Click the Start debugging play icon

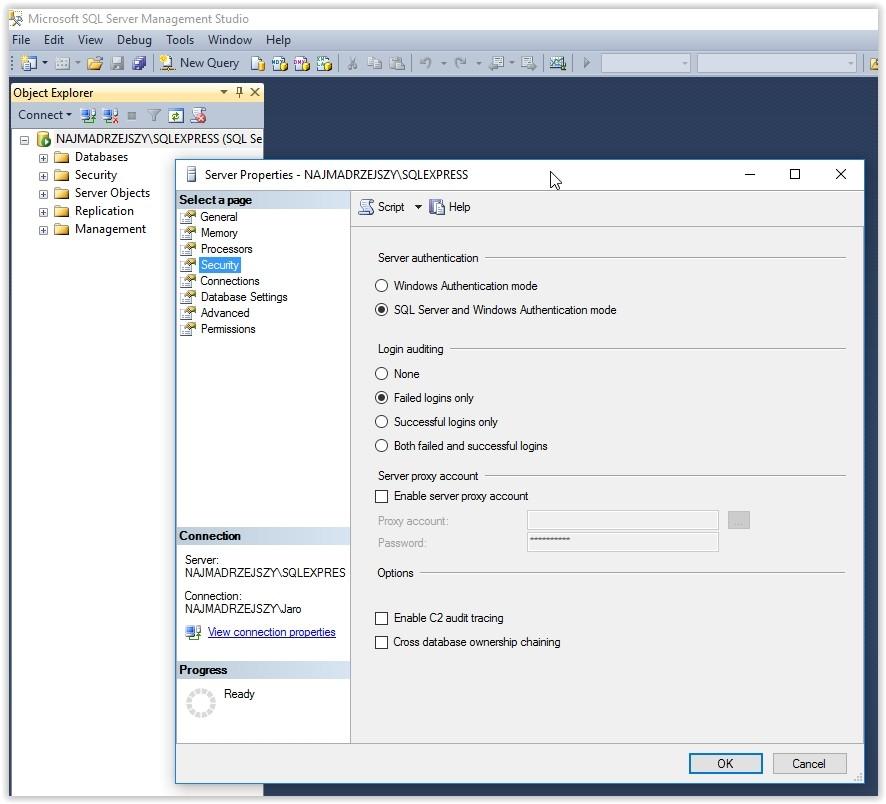tap(587, 63)
